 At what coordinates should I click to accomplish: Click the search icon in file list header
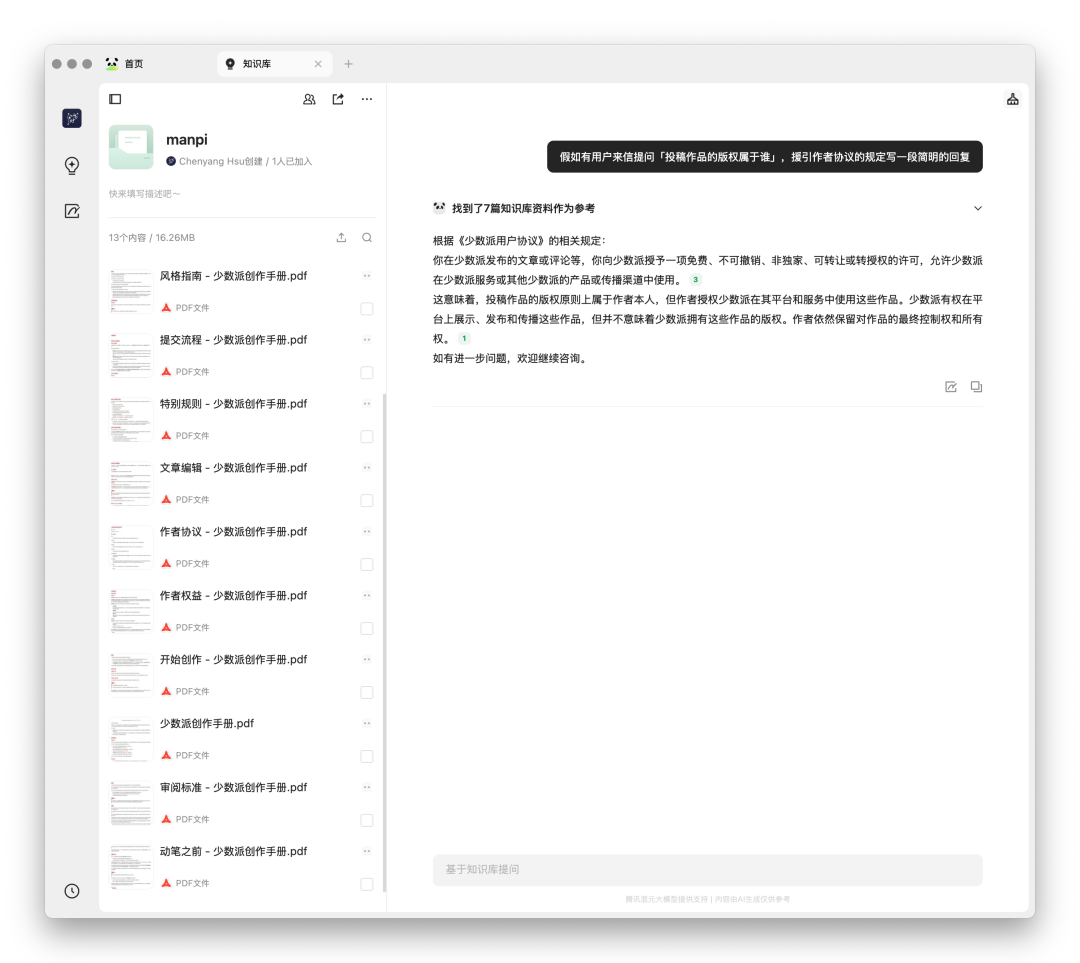pos(367,238)
